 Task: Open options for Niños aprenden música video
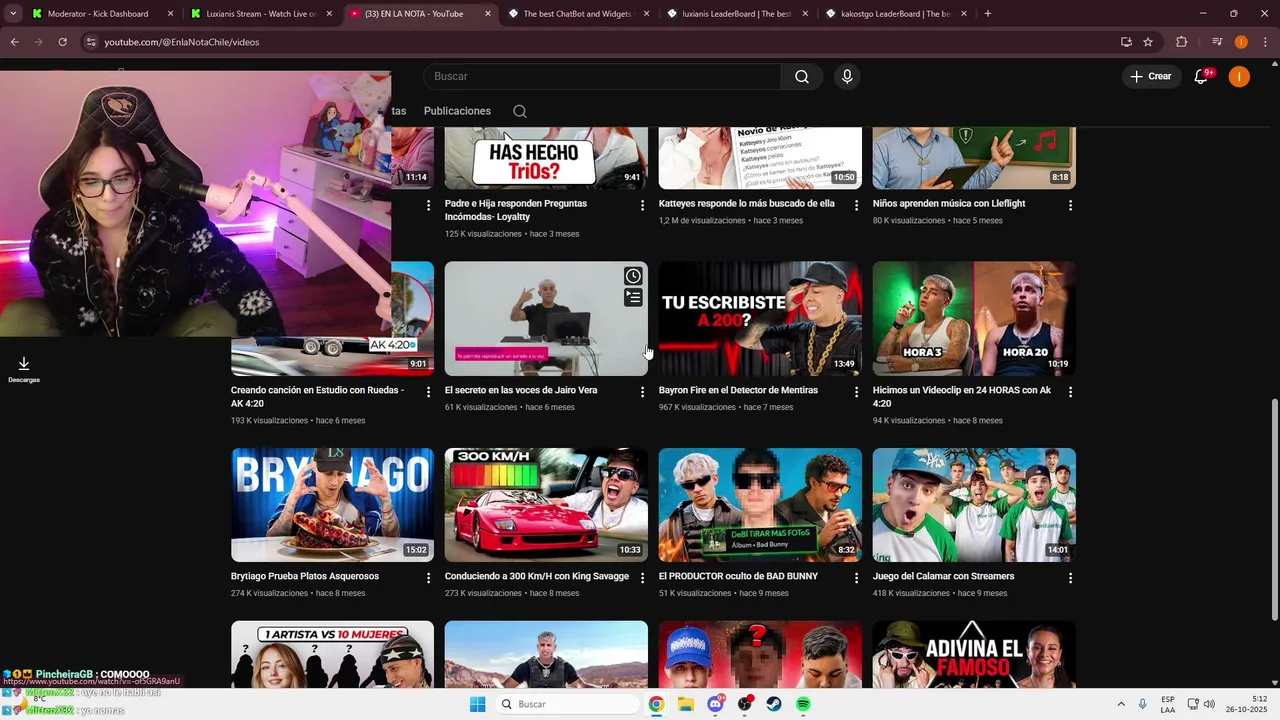[x=1070, y=205]
